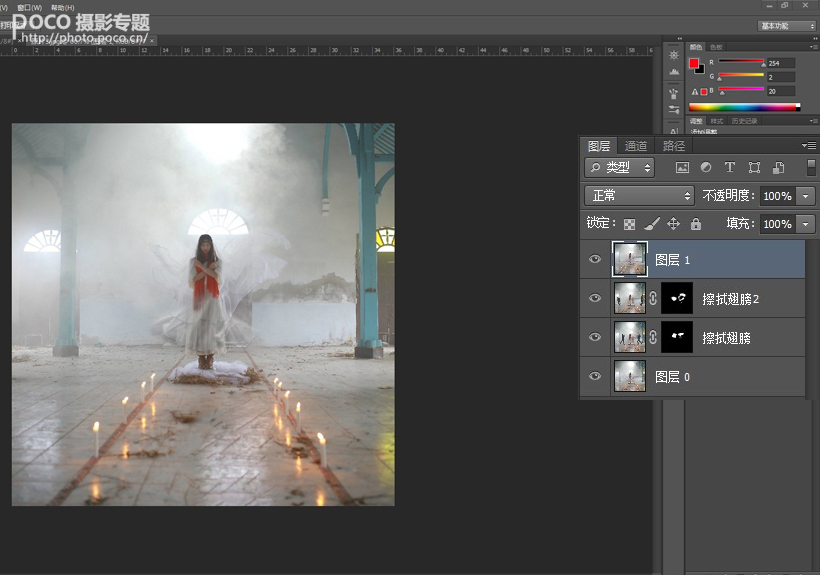This screenshot has height=575, width=820.
Task: Collapse the right panel dock to icons
Action: [815, 38]
